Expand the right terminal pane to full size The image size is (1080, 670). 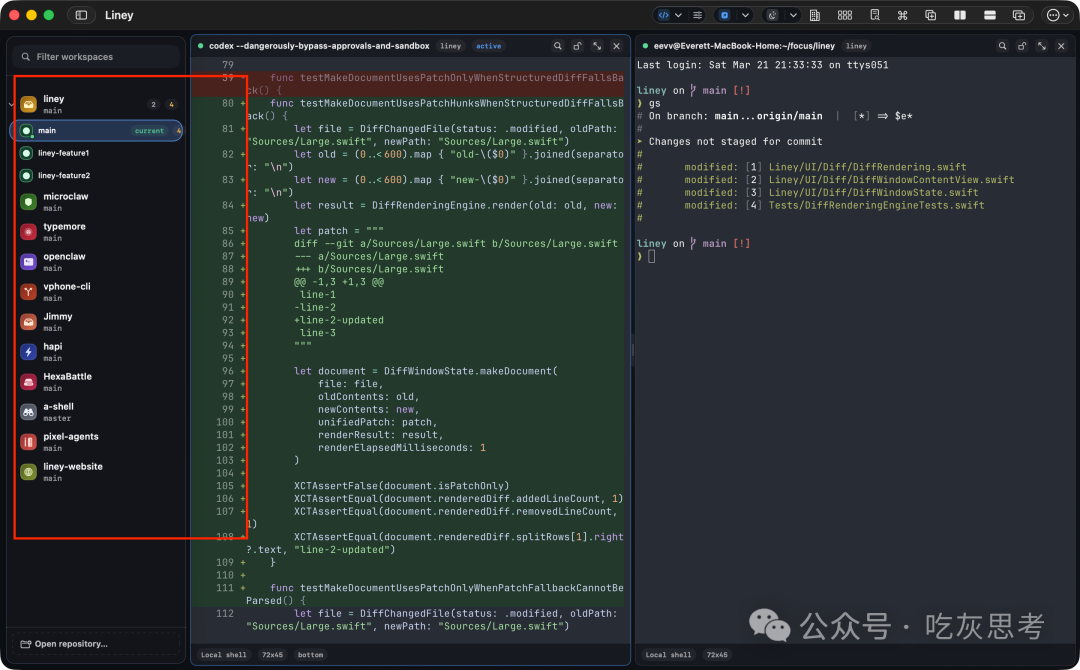coord(1041,46)
